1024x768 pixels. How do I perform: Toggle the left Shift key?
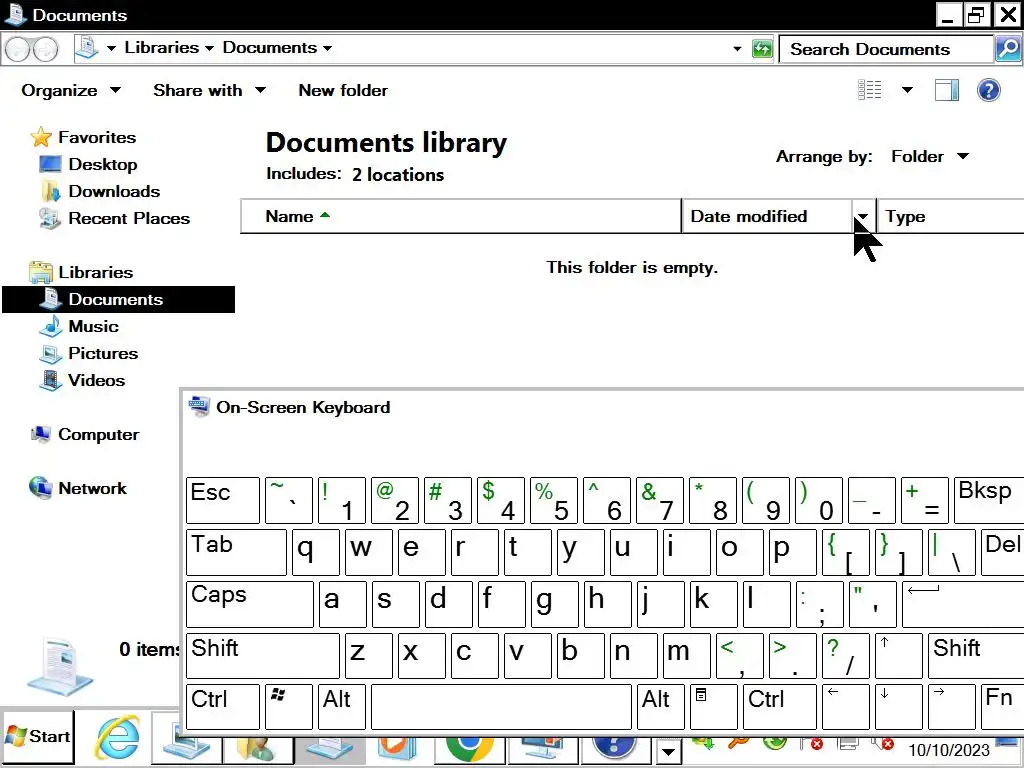pyautogui.click(x=263, y=656)
